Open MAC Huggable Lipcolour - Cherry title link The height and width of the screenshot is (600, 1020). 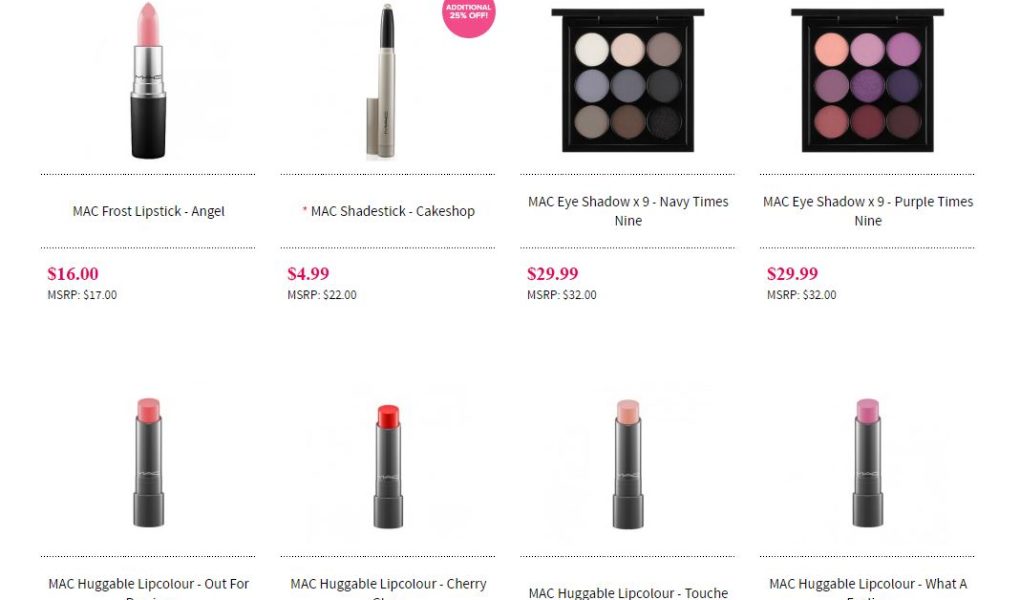(388, 588)
